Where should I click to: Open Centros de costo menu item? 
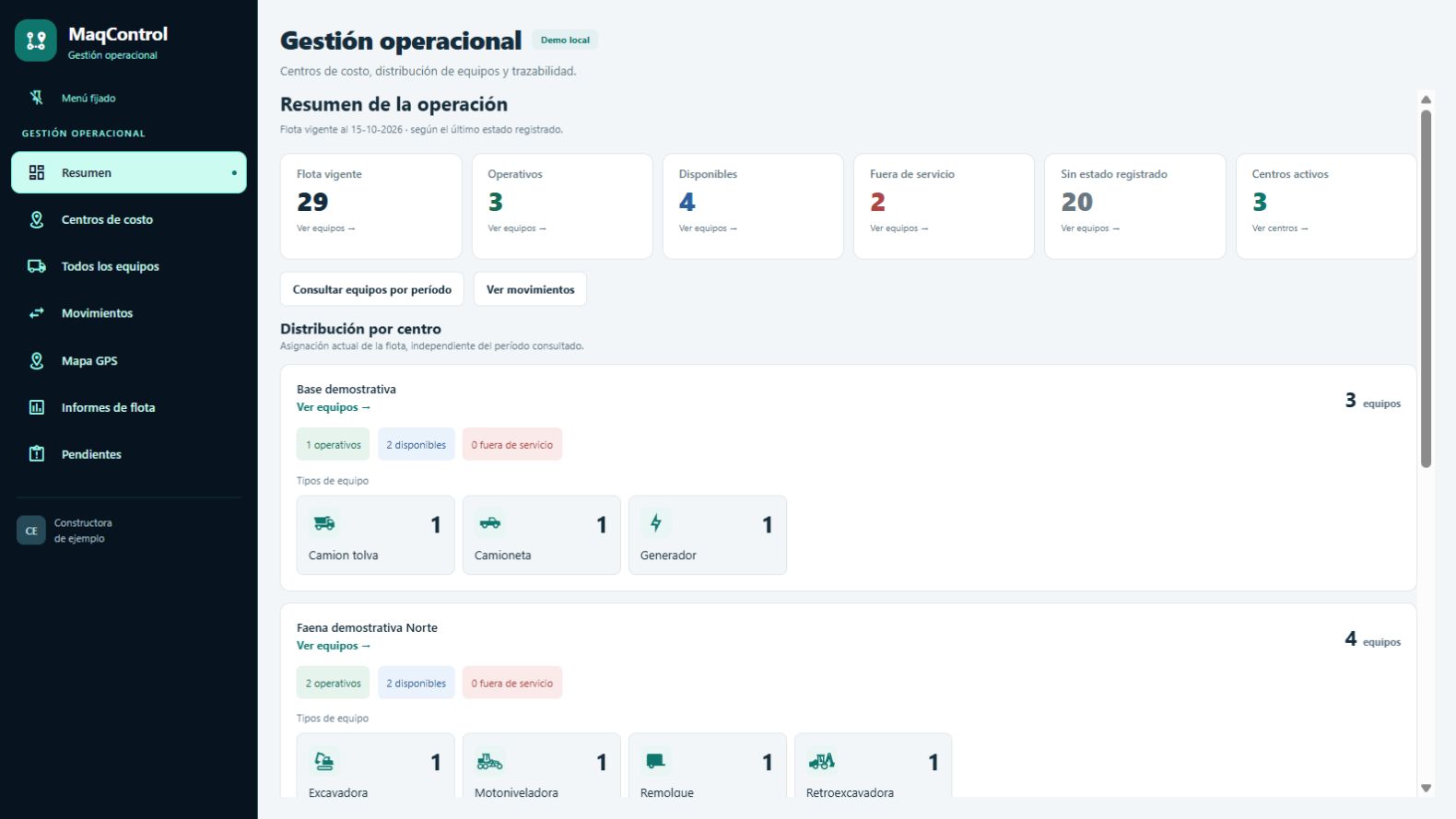(129, 219)
